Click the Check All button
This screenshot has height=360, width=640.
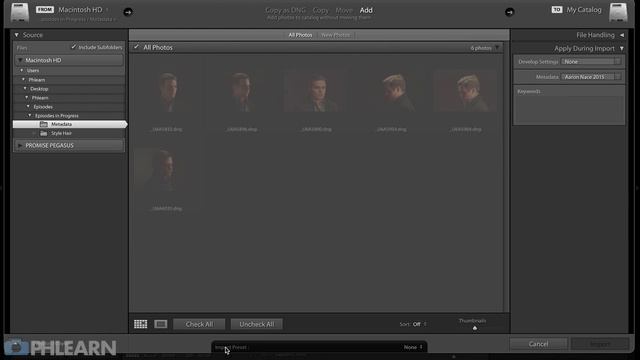199,324
